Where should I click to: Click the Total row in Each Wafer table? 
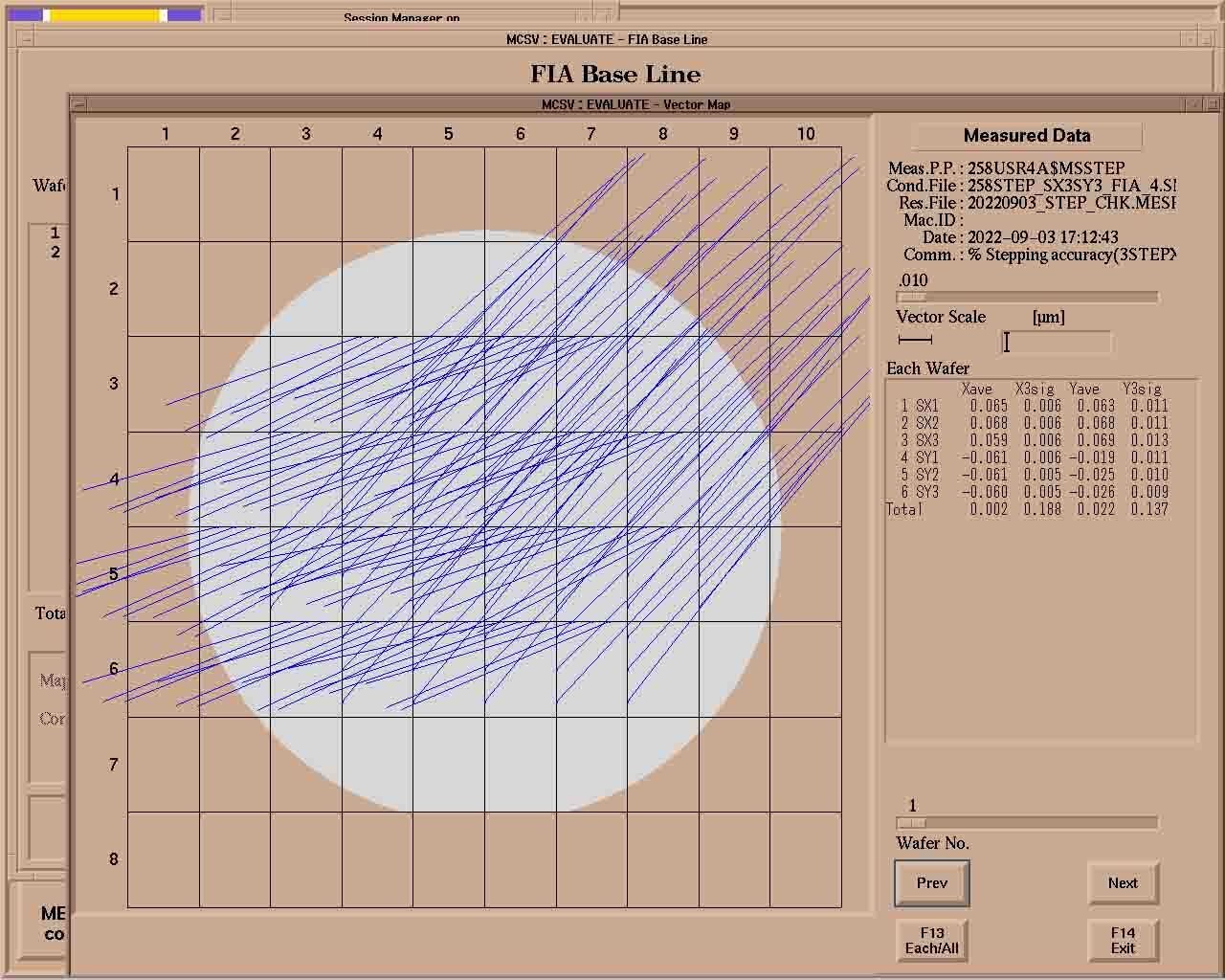[x=1029, y=509]
